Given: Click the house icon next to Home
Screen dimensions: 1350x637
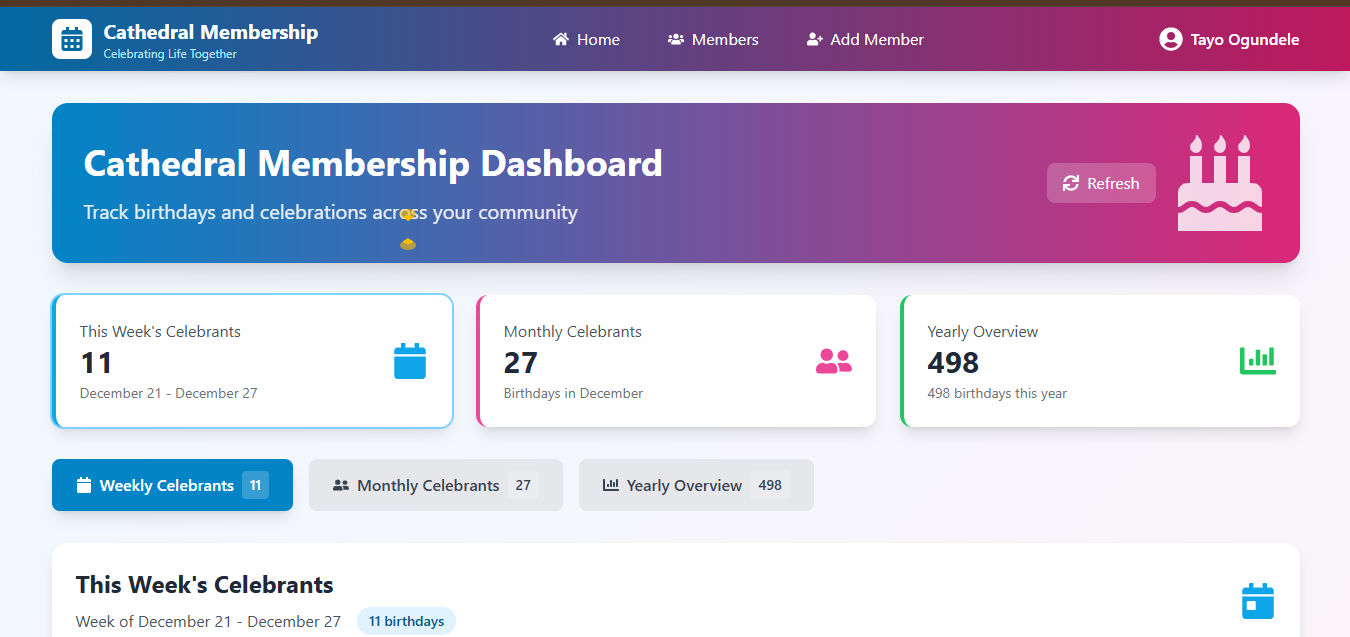Looking at the screenshot, I should tap(561, 39).
